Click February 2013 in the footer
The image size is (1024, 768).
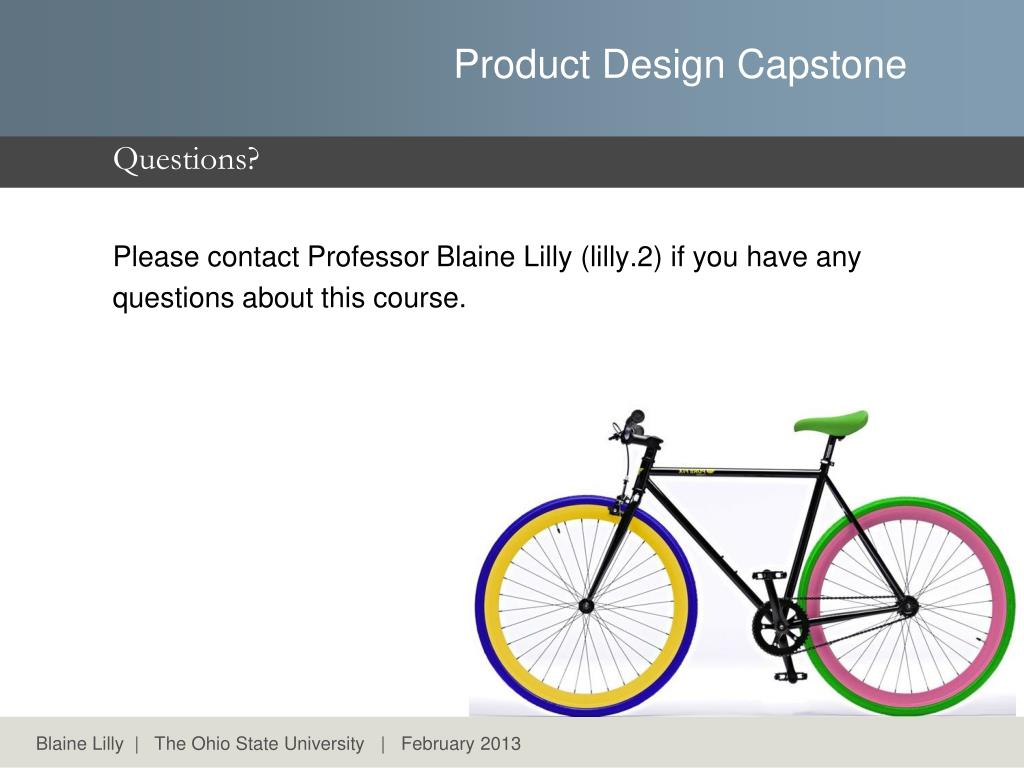461,744
